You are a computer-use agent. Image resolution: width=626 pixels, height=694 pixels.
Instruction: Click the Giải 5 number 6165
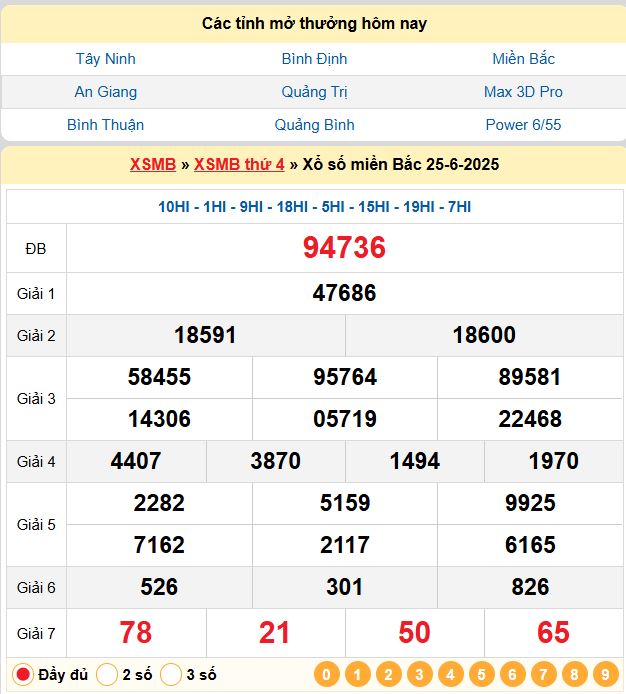[530, 545]
